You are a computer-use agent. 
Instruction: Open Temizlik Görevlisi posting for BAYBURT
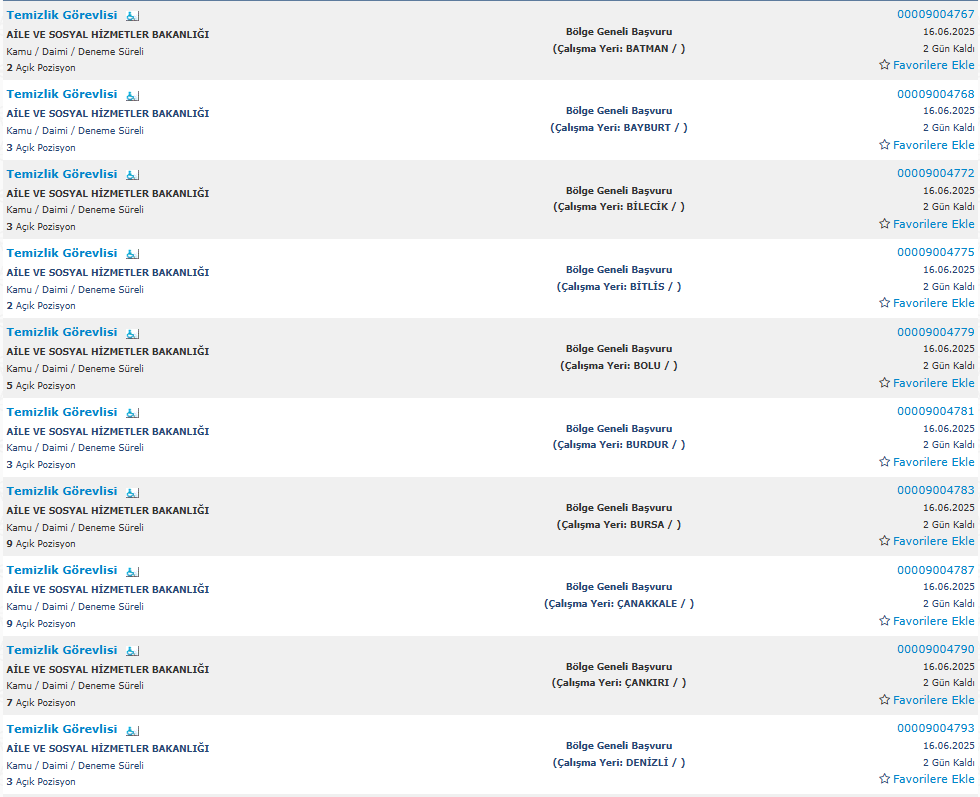62,94
